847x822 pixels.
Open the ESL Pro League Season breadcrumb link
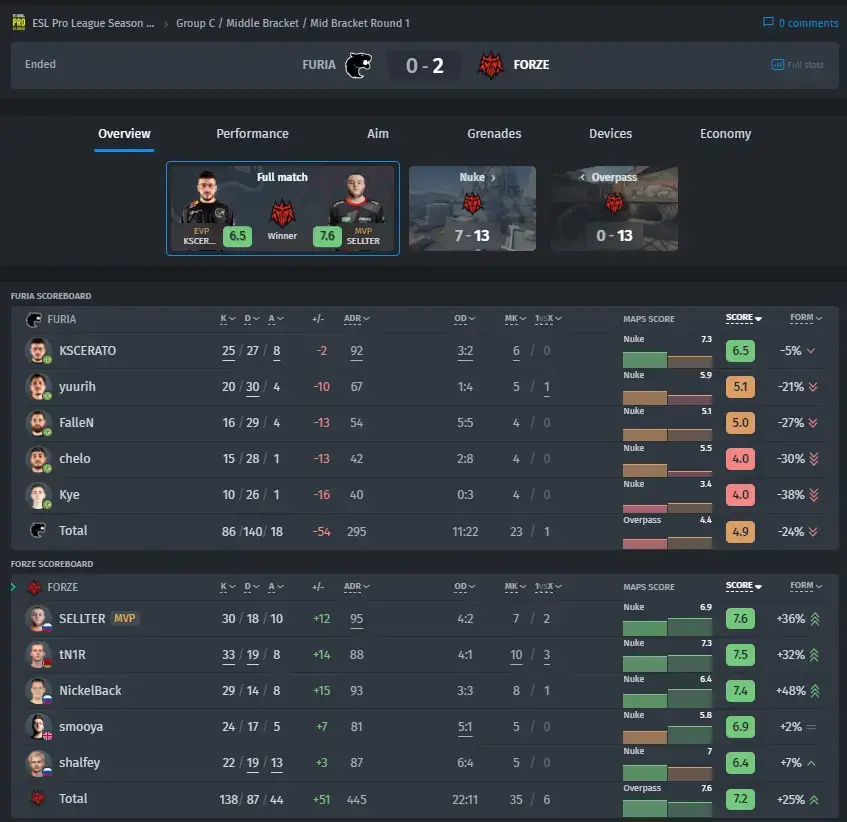tap(93, 23)
